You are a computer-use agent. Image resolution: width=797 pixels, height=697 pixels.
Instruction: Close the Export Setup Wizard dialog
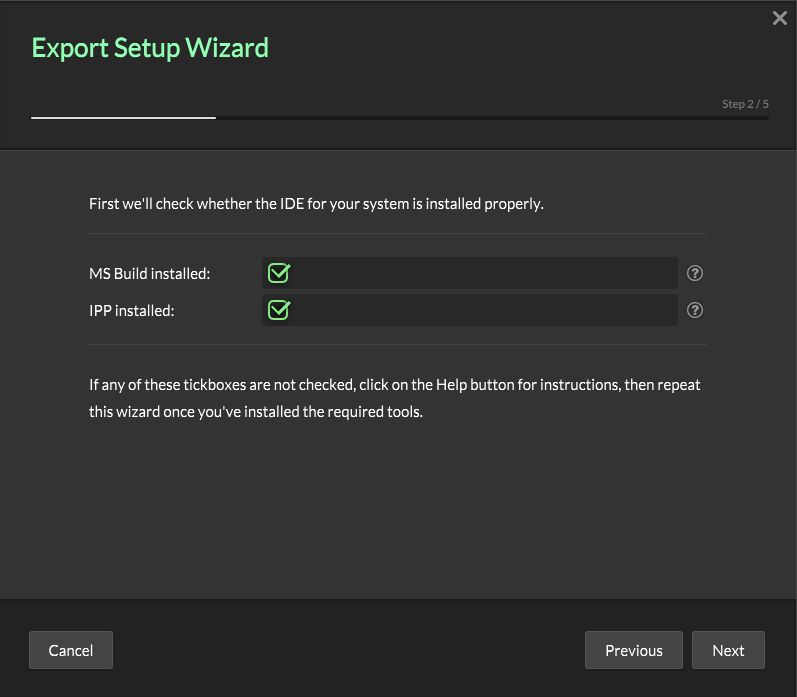tap(779, 18)
